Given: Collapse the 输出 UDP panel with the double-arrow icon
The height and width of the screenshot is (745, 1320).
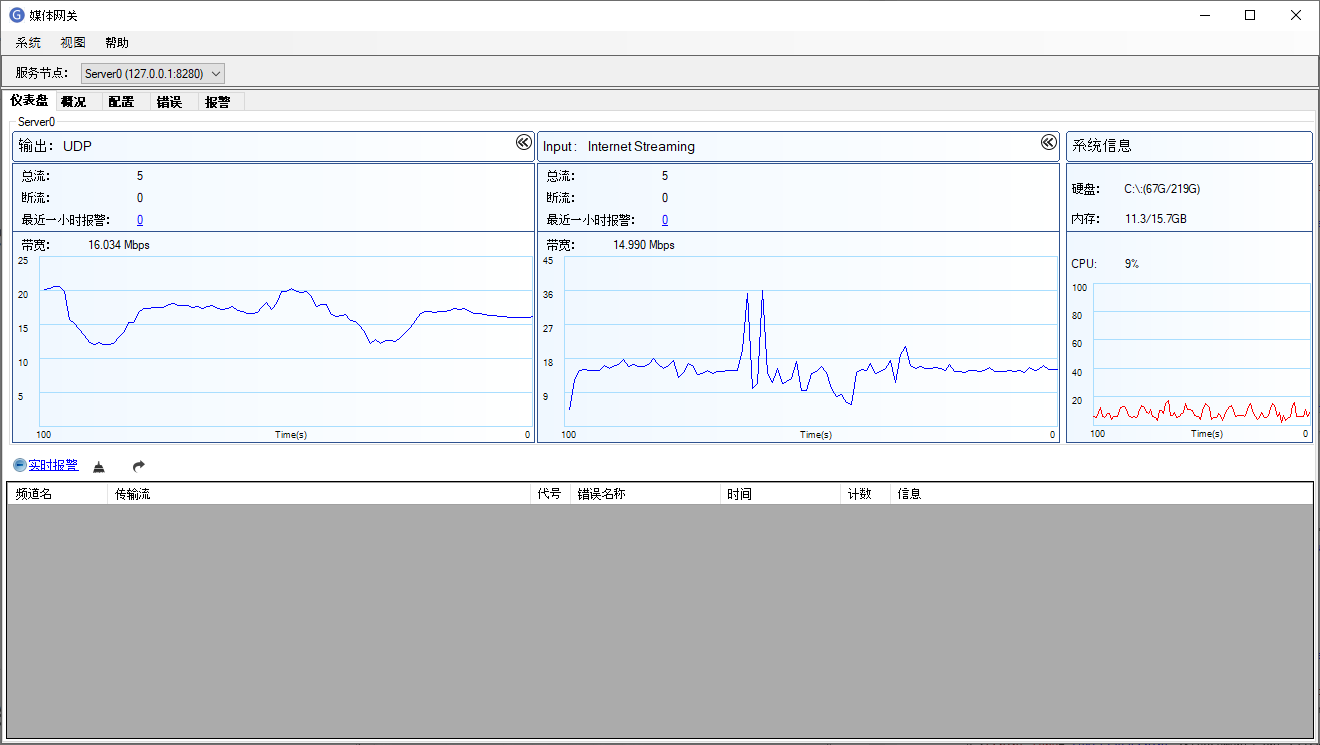Looking at the screenshot, I should (523, 143).
